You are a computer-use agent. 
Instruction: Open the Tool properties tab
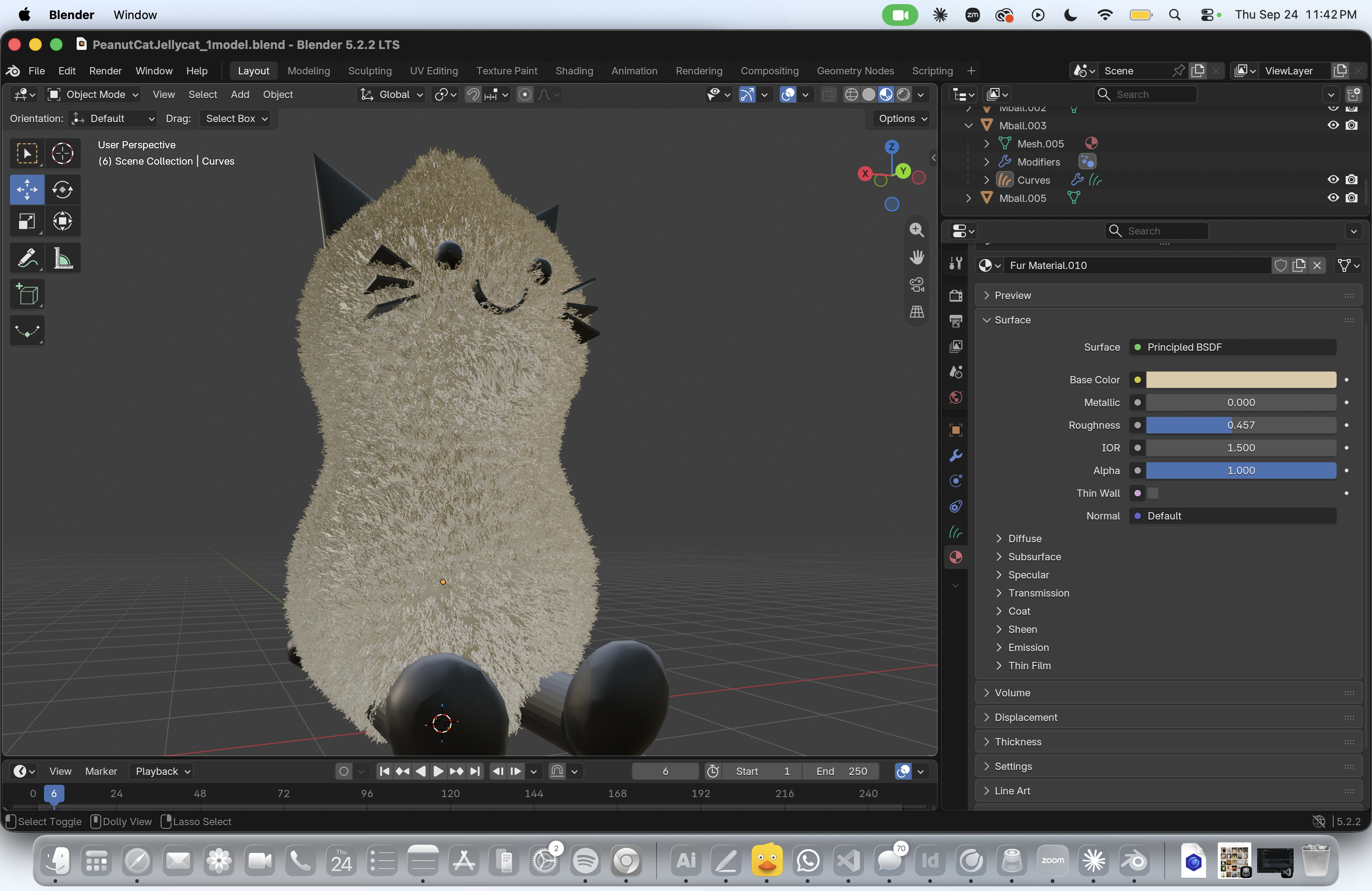point(956,264)
